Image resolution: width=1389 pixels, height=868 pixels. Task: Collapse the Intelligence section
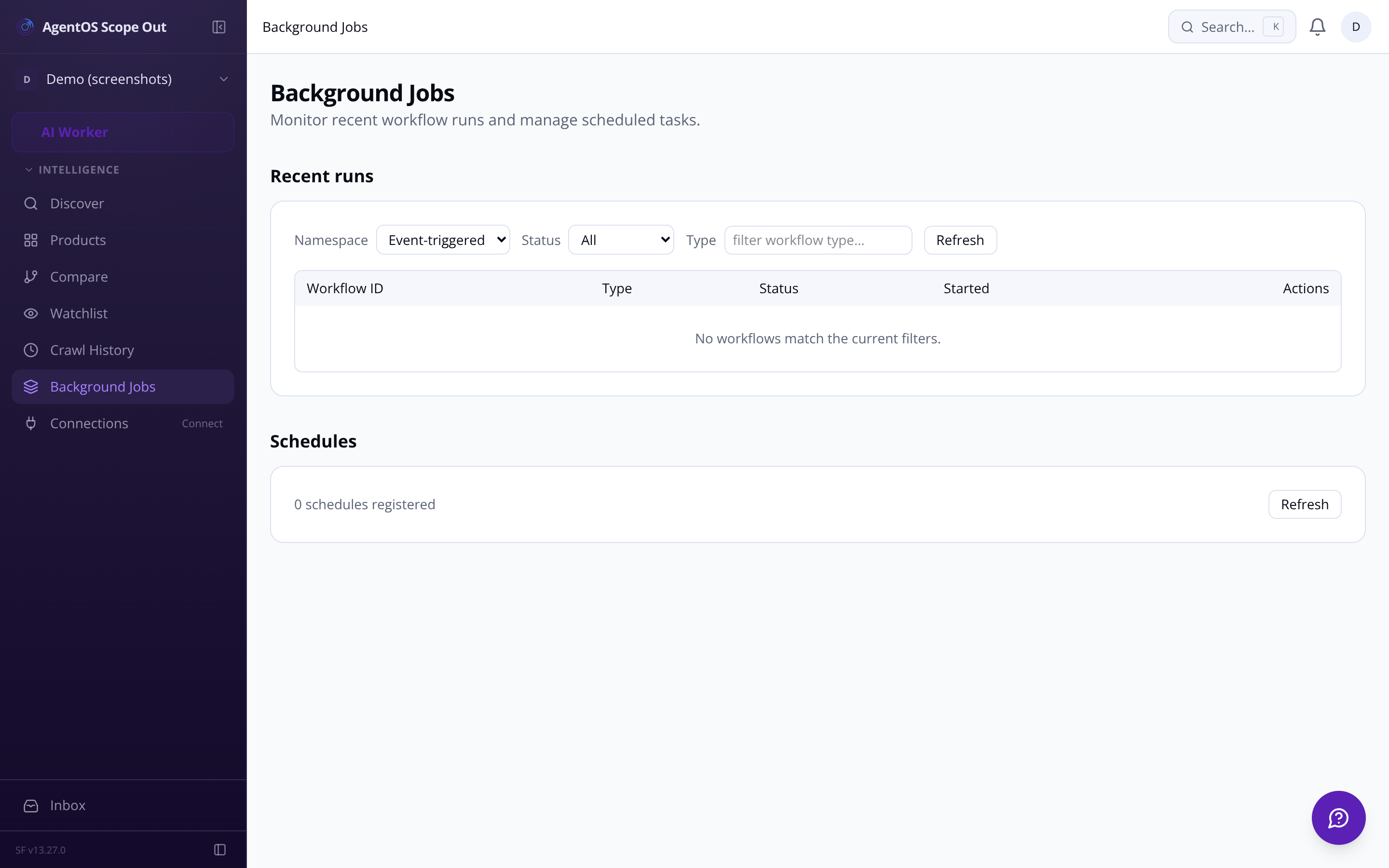(73, 170)
